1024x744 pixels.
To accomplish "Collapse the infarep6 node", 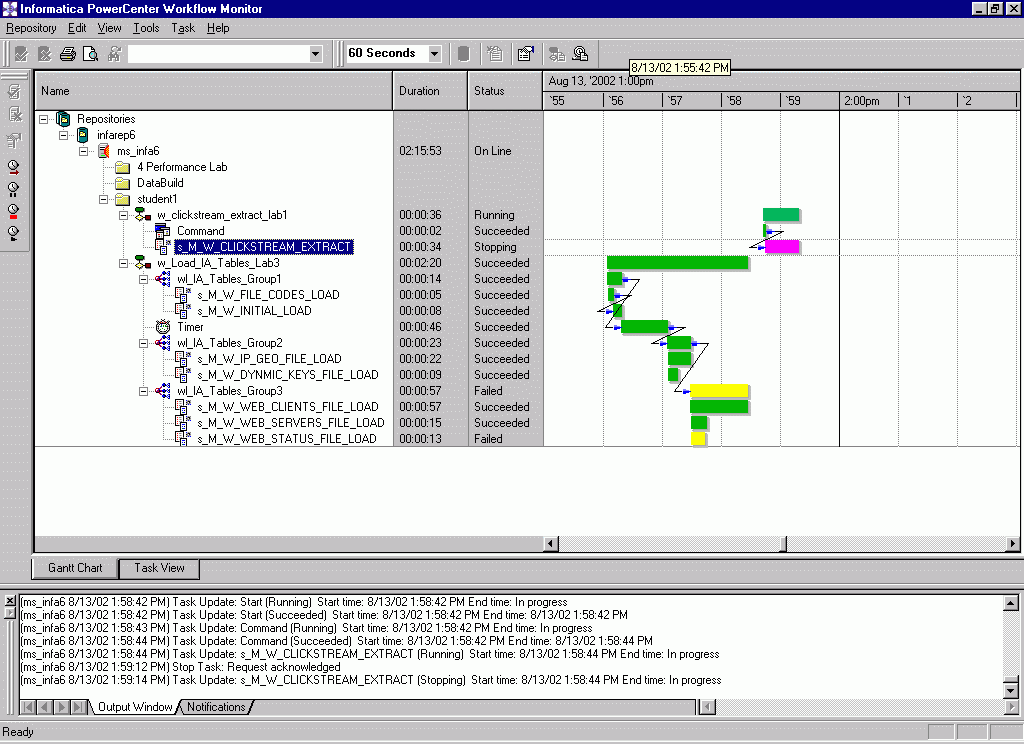I will [x=63, y=135].
